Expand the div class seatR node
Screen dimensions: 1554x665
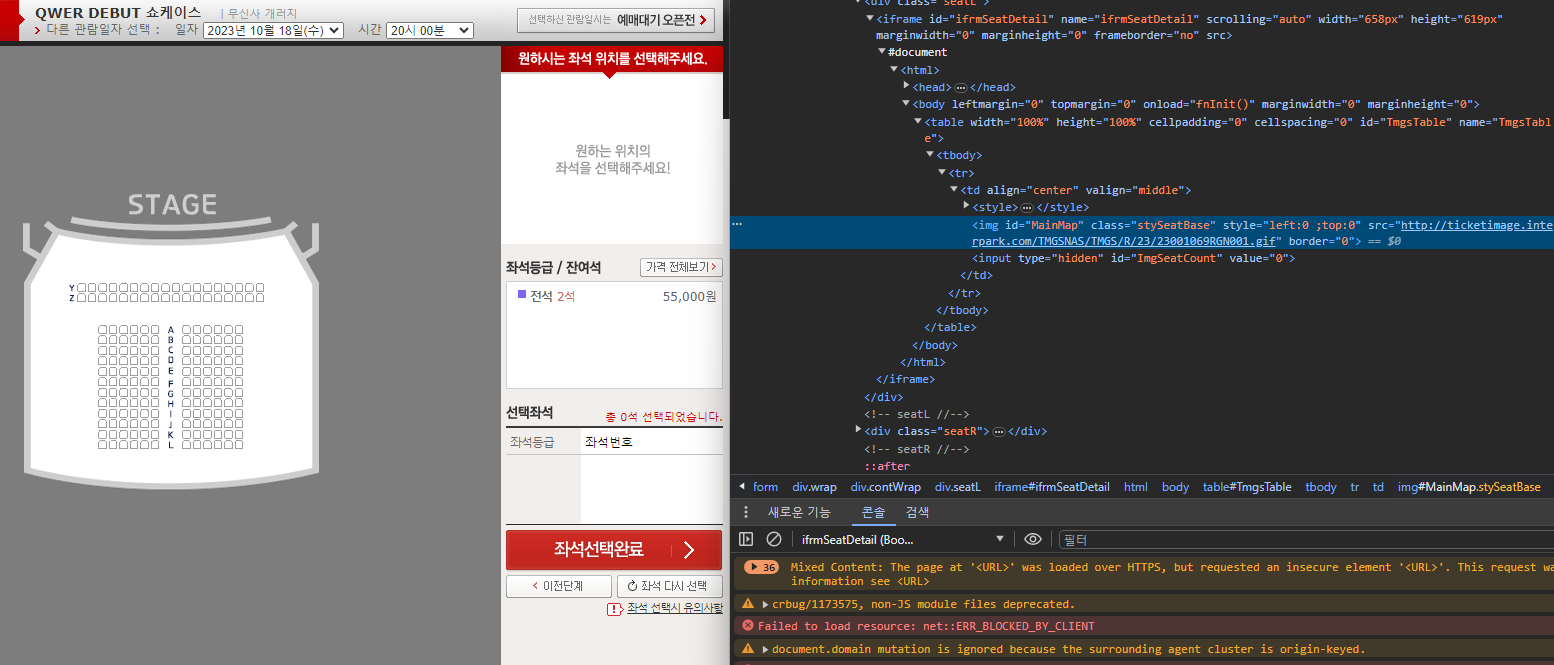click(x=858, y=431)
